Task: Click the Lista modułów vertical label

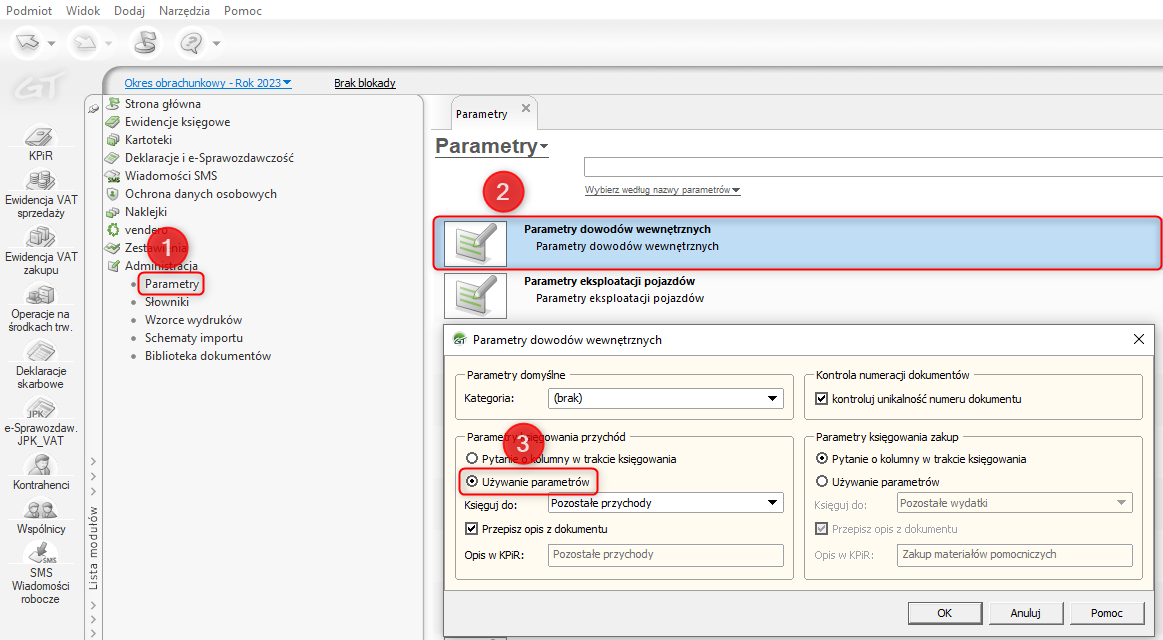Action: (93, 549)
